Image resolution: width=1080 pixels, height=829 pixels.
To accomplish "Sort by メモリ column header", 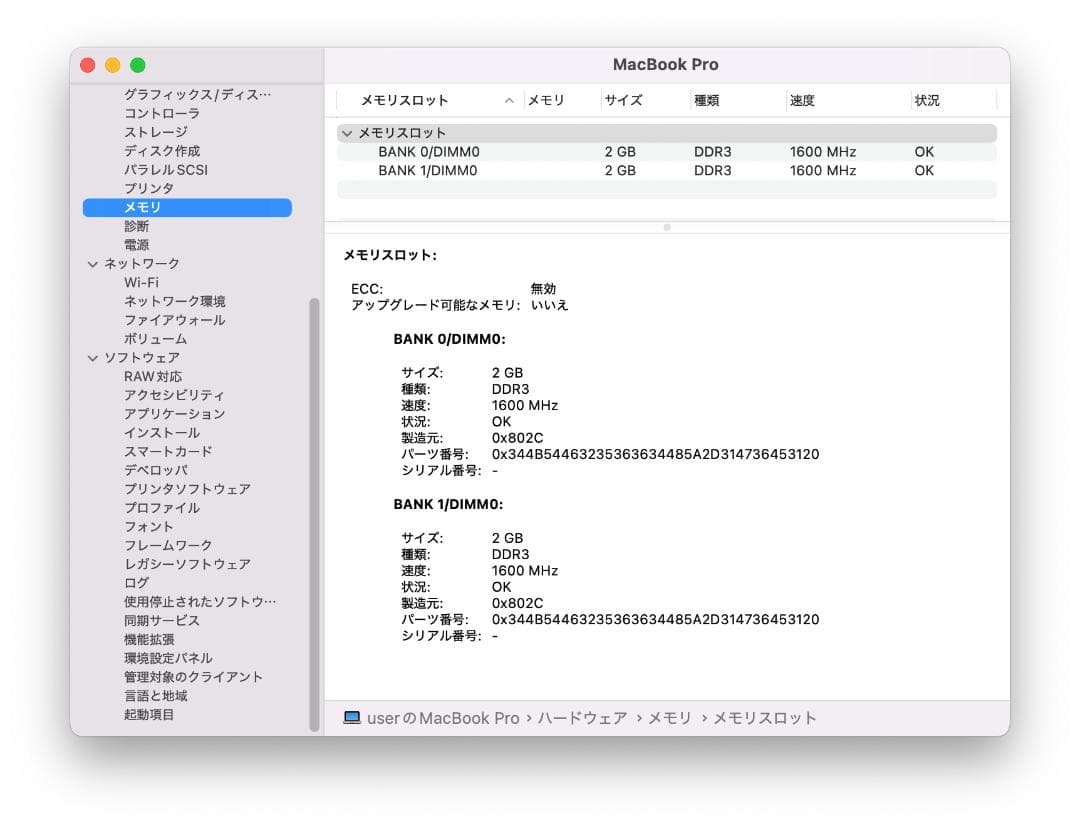I will coord(562,101).
